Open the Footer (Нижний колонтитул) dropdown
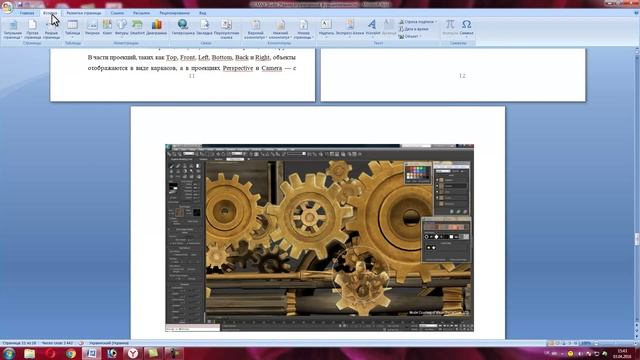Screen dimensions: 640x360 280,29
